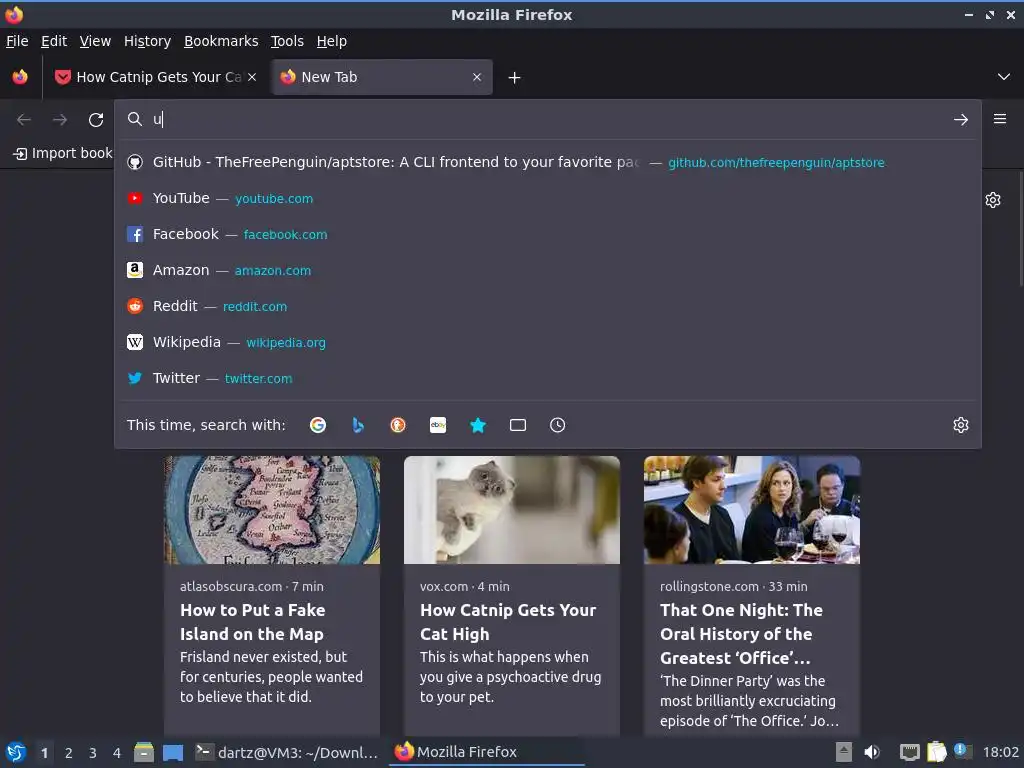Viewport: 1024px width, 768px height.
Task: Search with DuckDuckGo this time
Action: [398, 425]
